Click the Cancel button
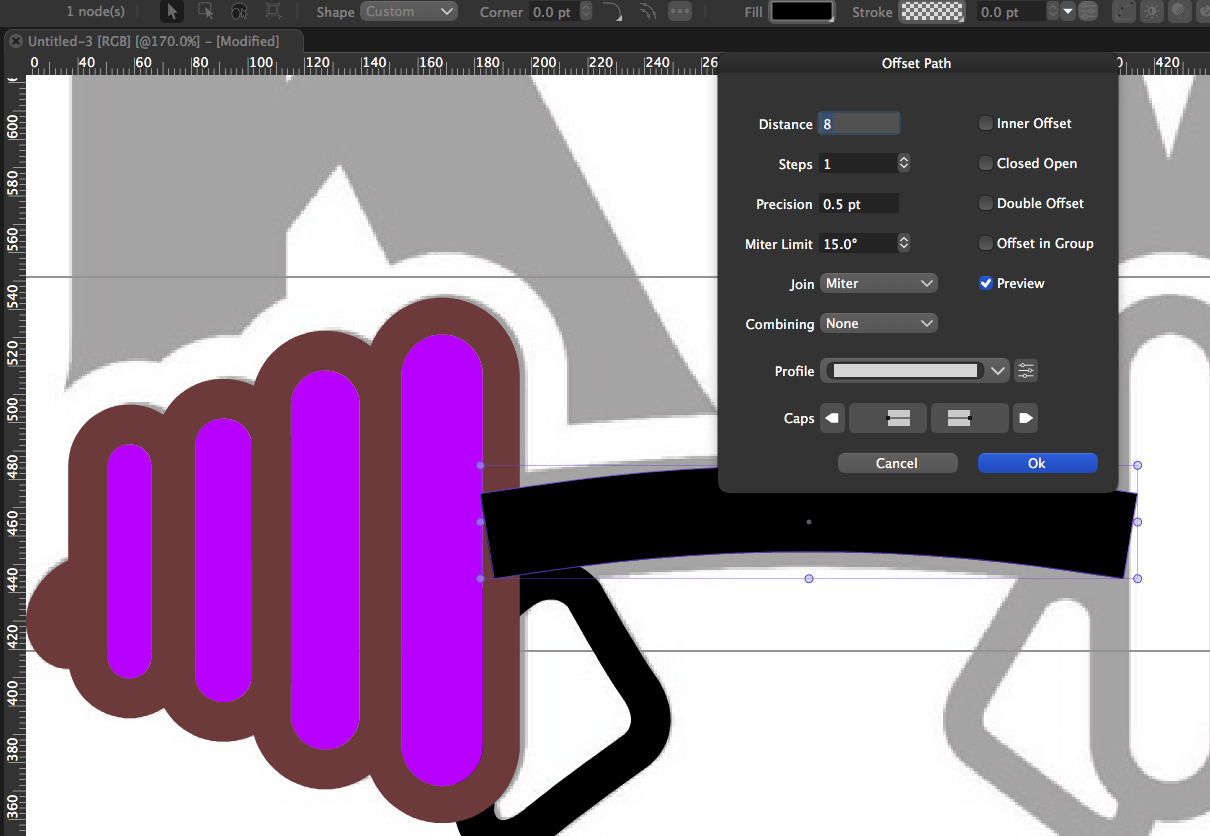Image resolution: width=1210 pixels, height=836 pixels. coord(897,463)
